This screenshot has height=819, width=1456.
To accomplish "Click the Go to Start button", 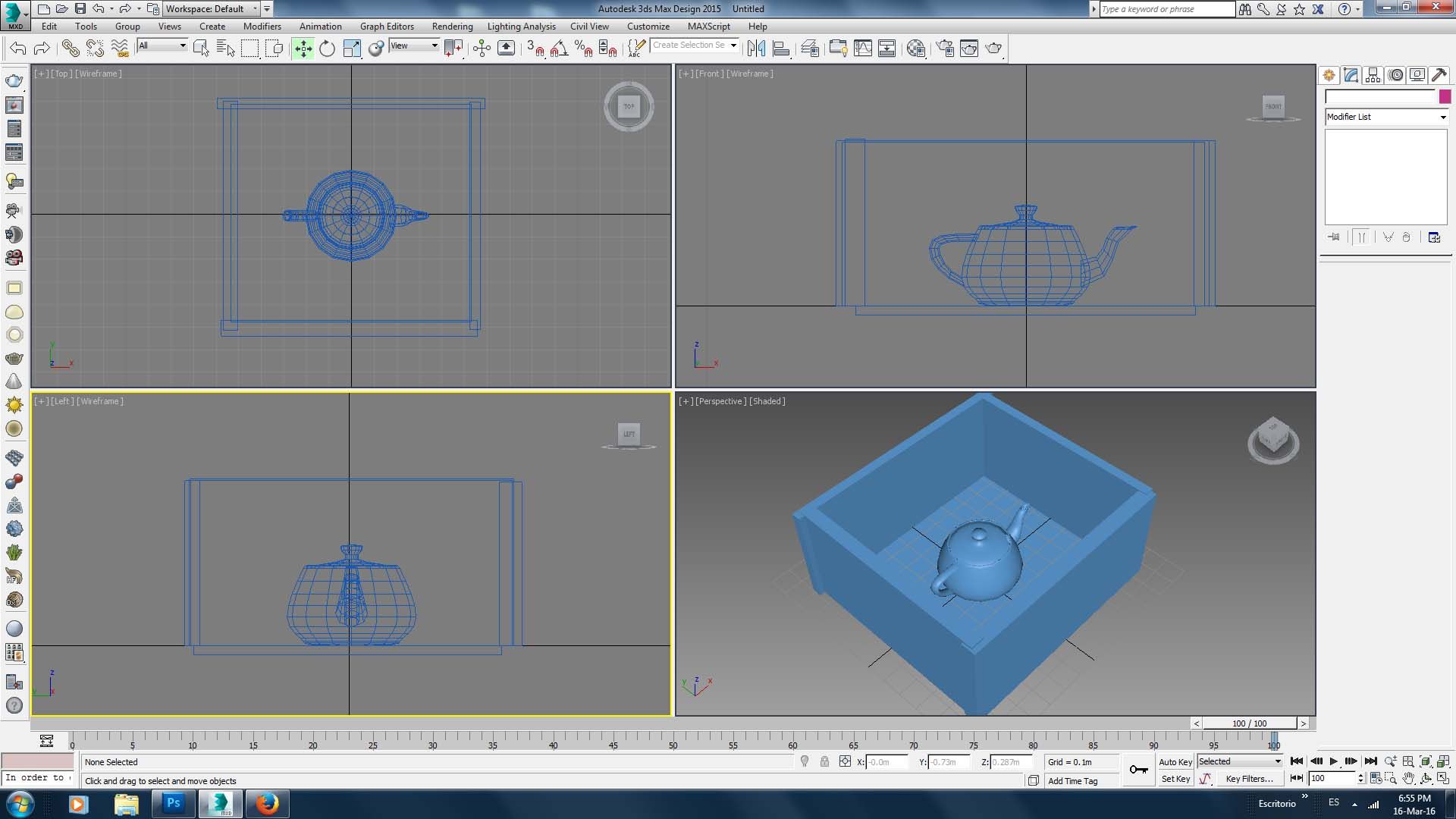I will point(1297,761).
